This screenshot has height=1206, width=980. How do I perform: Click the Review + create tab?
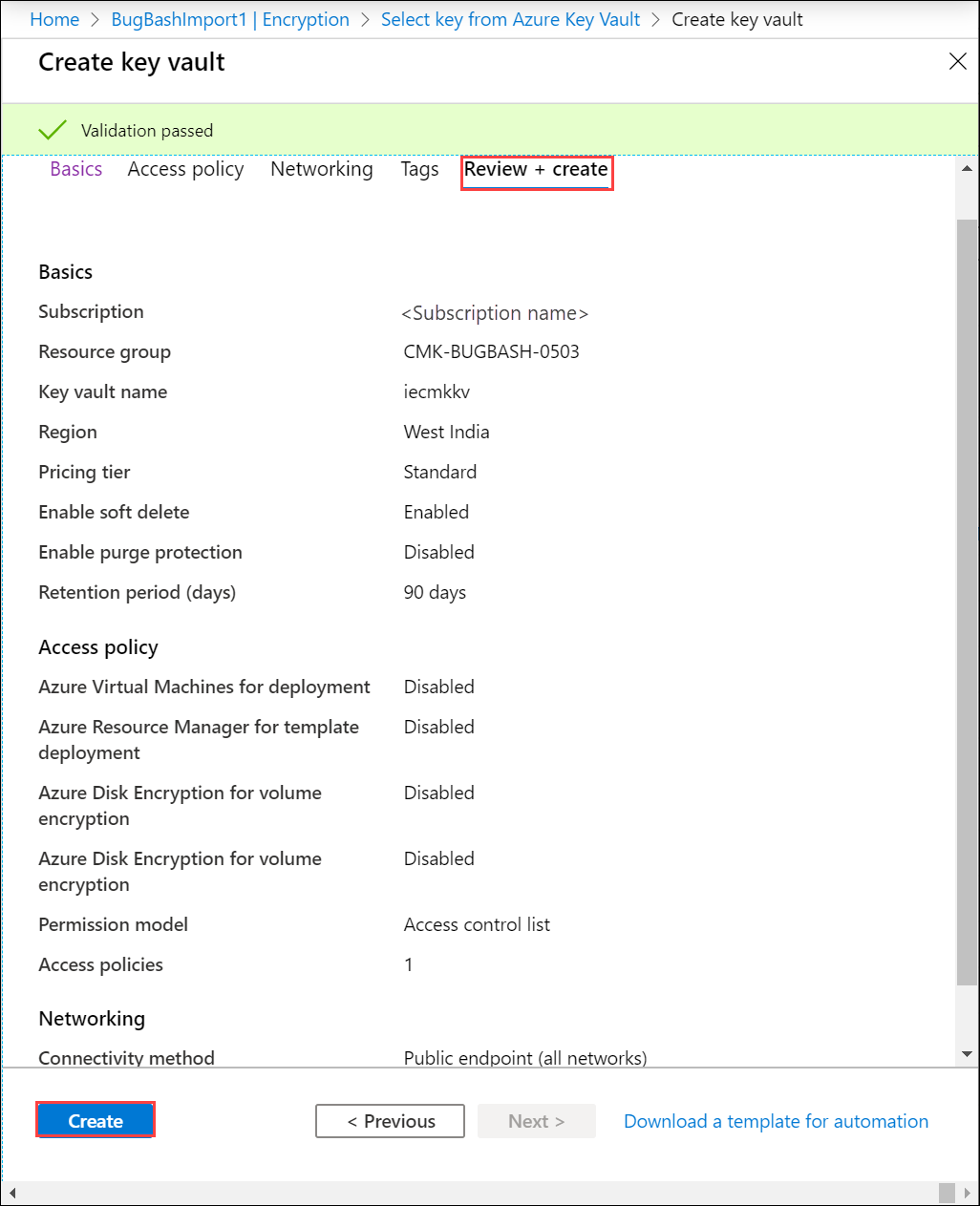(x=536, y=172)
